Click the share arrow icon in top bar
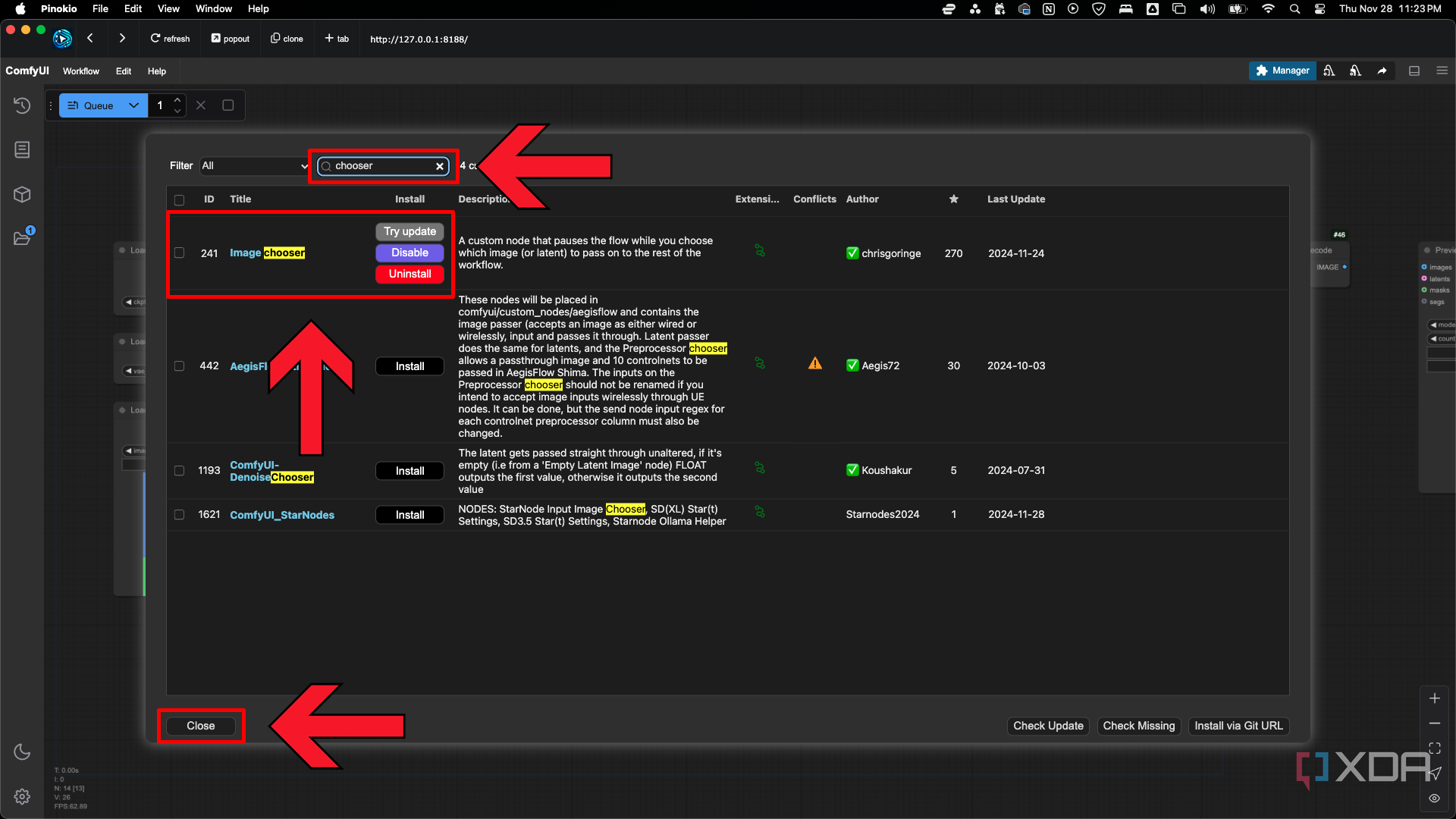The image size is (1456, 819). (x=1382, y=71)
